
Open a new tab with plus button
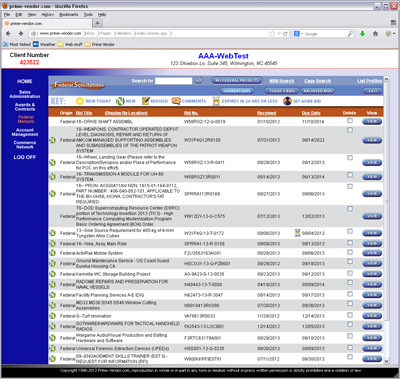pyautogui.click(x=97, y=23)
